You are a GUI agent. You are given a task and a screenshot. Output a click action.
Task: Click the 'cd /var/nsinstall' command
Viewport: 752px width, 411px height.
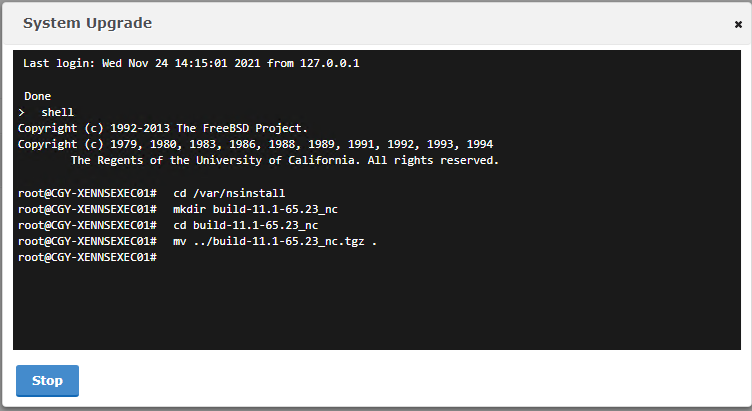(x=229, y=193)
